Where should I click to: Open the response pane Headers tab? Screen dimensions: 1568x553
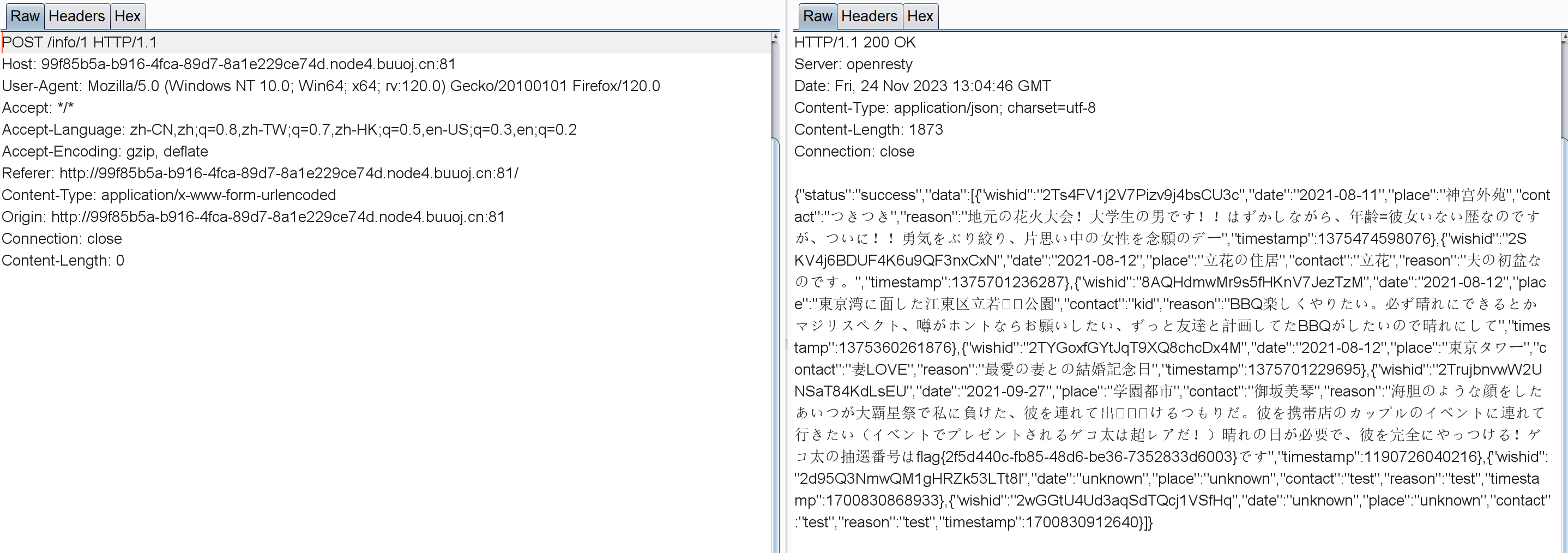869,16
